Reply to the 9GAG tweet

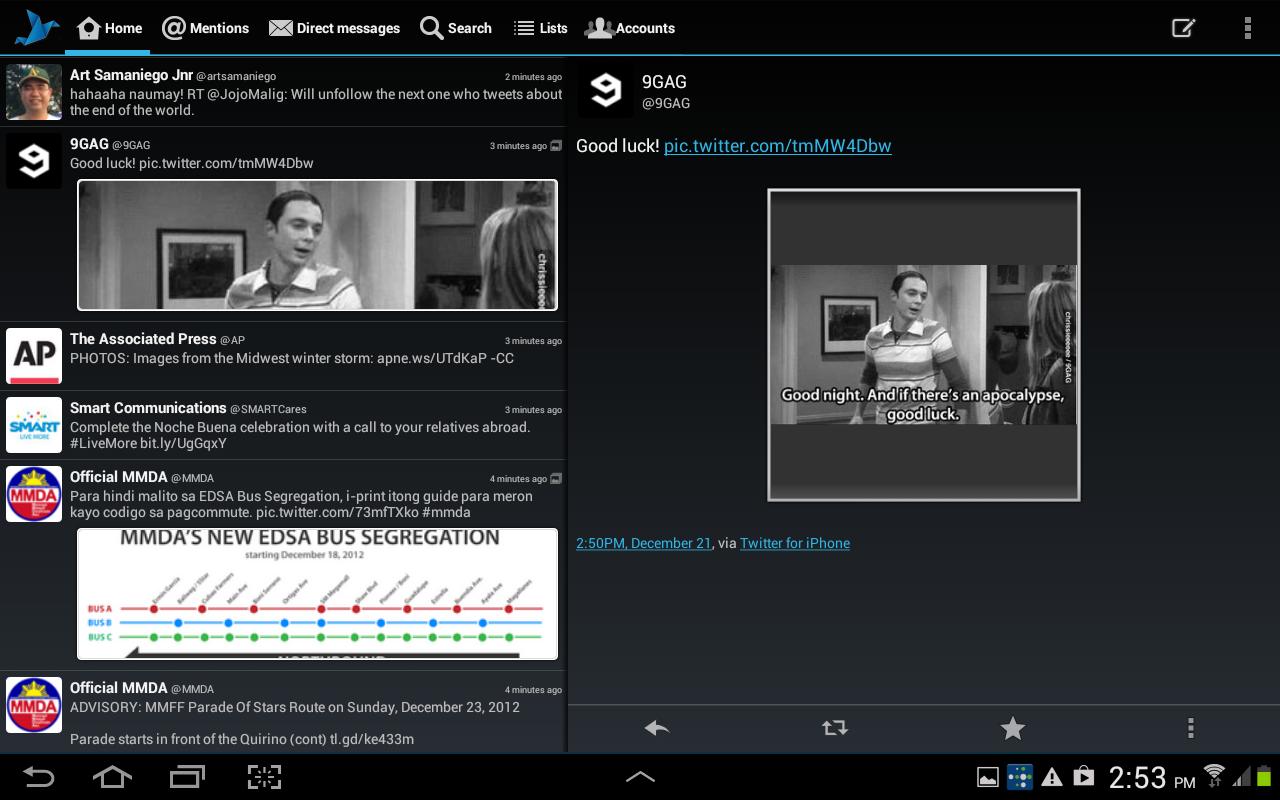click(657, 728)
